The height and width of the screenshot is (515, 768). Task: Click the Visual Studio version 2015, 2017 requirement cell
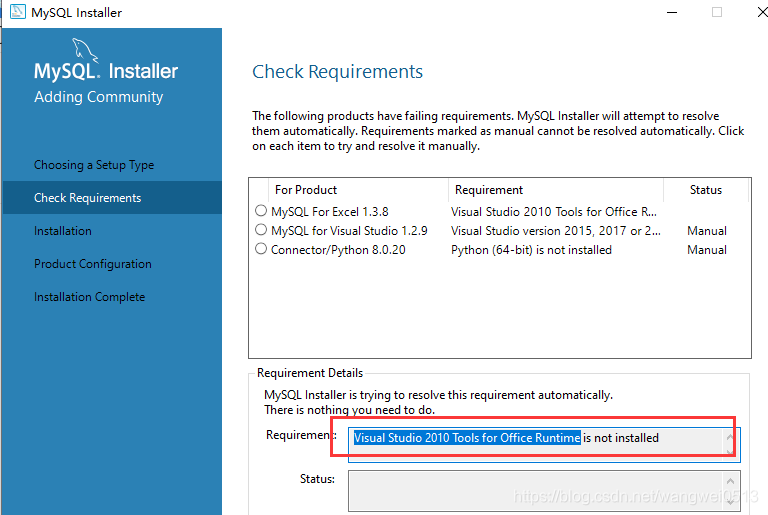(x=555, y=231)
